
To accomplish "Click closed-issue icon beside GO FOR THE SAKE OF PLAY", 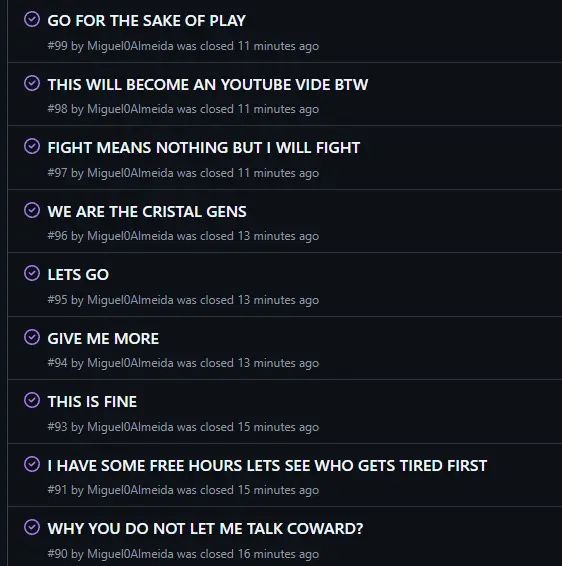I will point(32,19).
